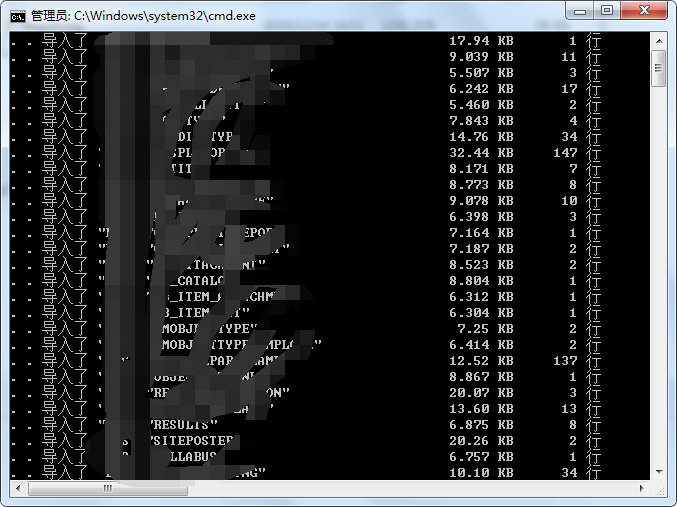Click the value 12.52 KB
Screen dimensions: 677x507
coord(481,361)
